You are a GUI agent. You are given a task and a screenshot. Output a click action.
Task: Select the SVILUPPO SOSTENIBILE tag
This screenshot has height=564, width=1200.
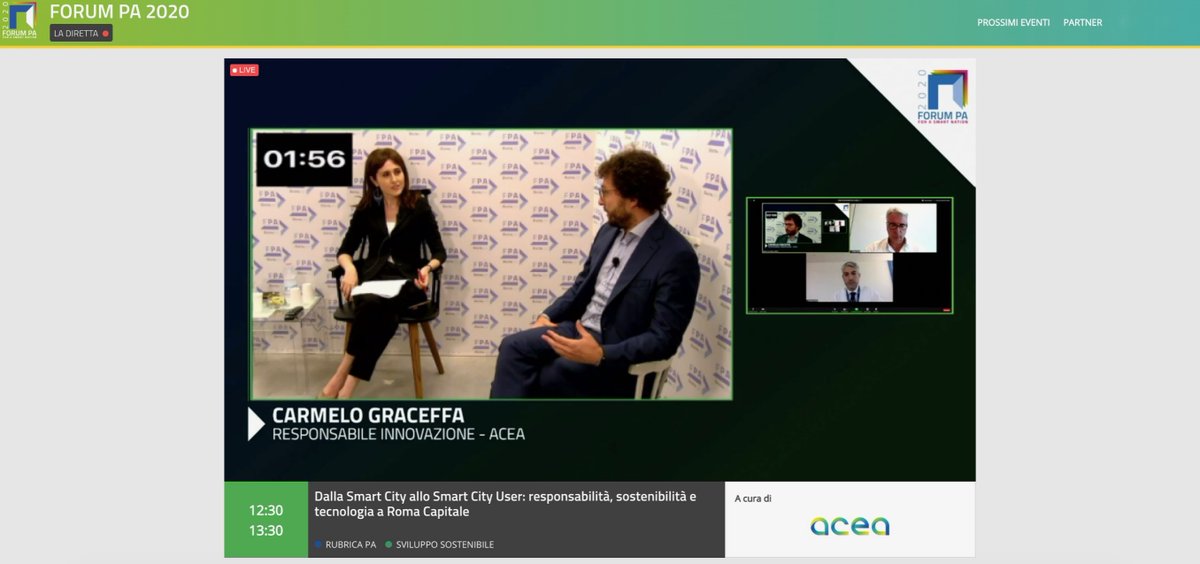(x=439, y=544)
